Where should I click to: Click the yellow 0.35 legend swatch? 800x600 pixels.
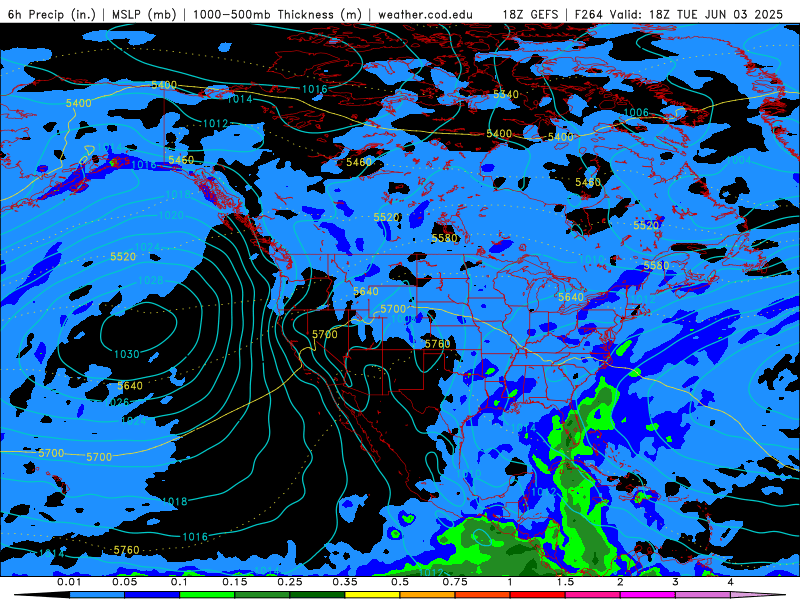(x=372, y=595)
